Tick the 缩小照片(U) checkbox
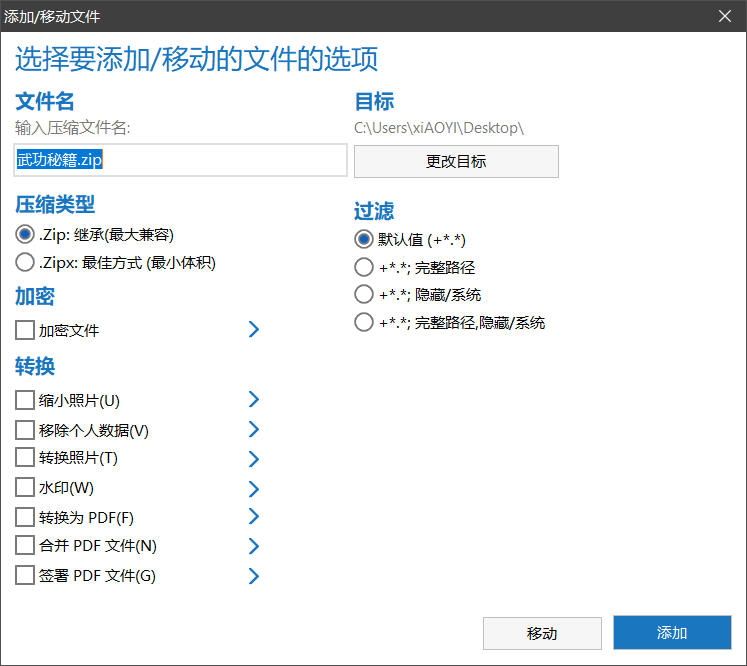This screenshot has width=747, height=666. (x=25, y=401)
